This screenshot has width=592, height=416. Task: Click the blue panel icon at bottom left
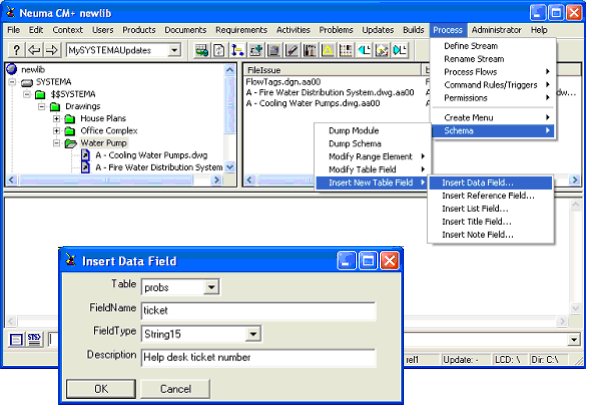16,339
